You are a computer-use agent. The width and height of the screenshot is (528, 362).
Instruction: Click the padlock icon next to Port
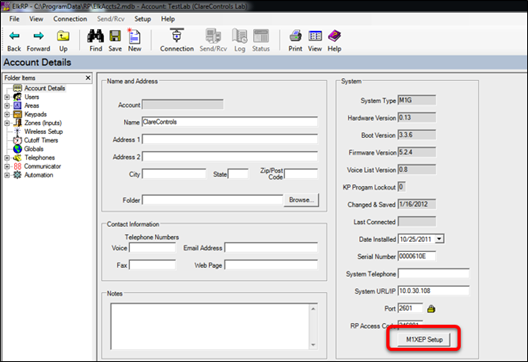[x=431, y=308]
